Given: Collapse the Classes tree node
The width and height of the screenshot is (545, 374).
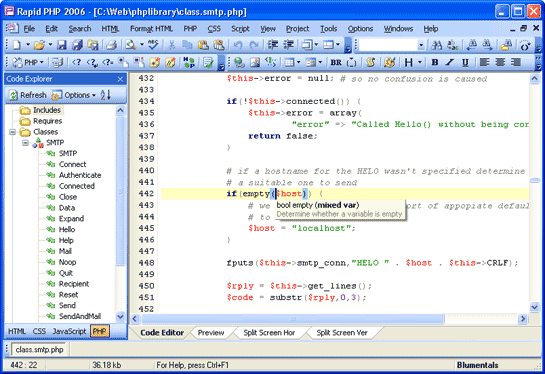Looking at the screenshot, I should point(13,132).
